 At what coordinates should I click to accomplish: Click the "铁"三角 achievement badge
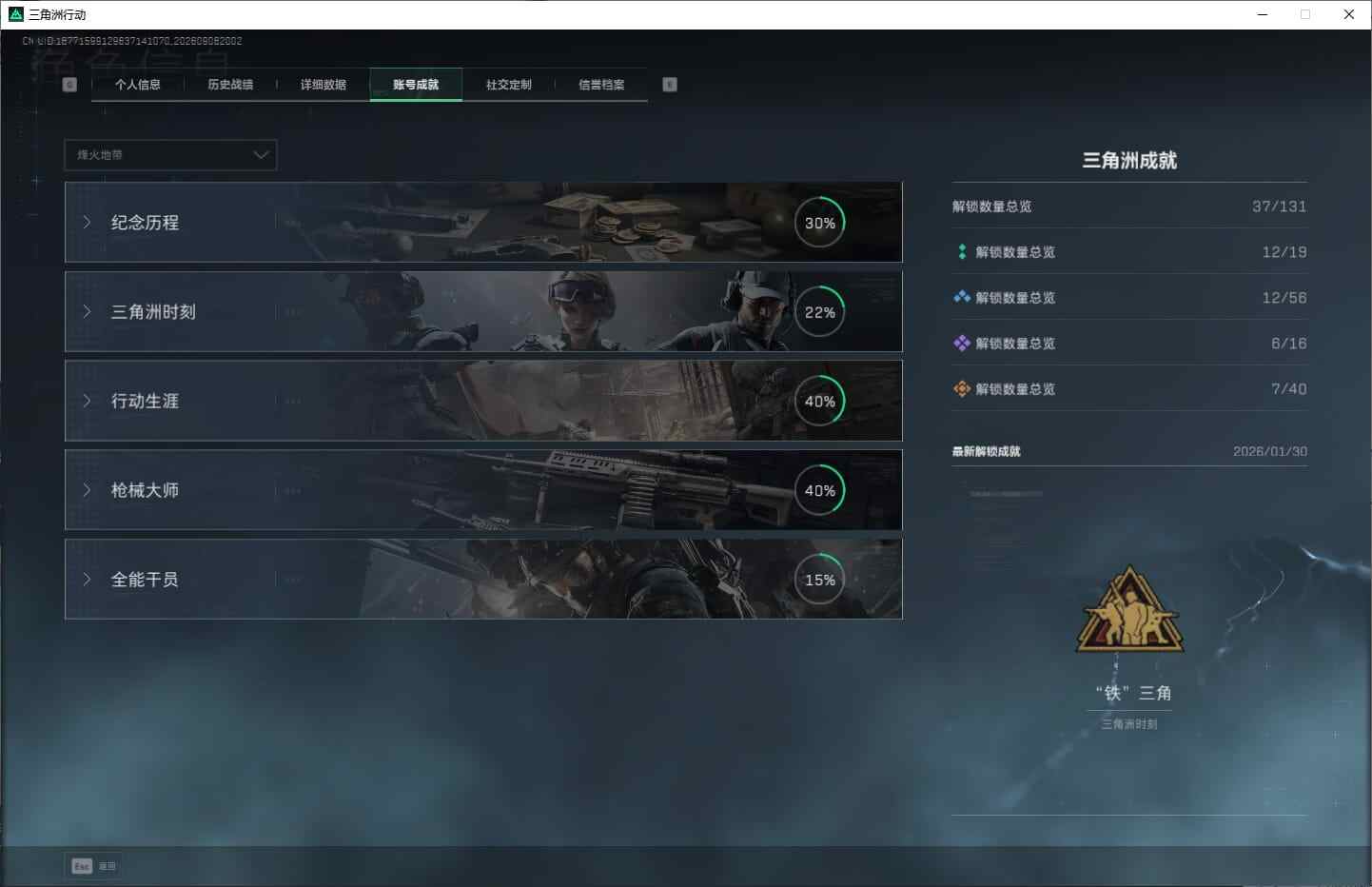click(x=1129, y=611)
